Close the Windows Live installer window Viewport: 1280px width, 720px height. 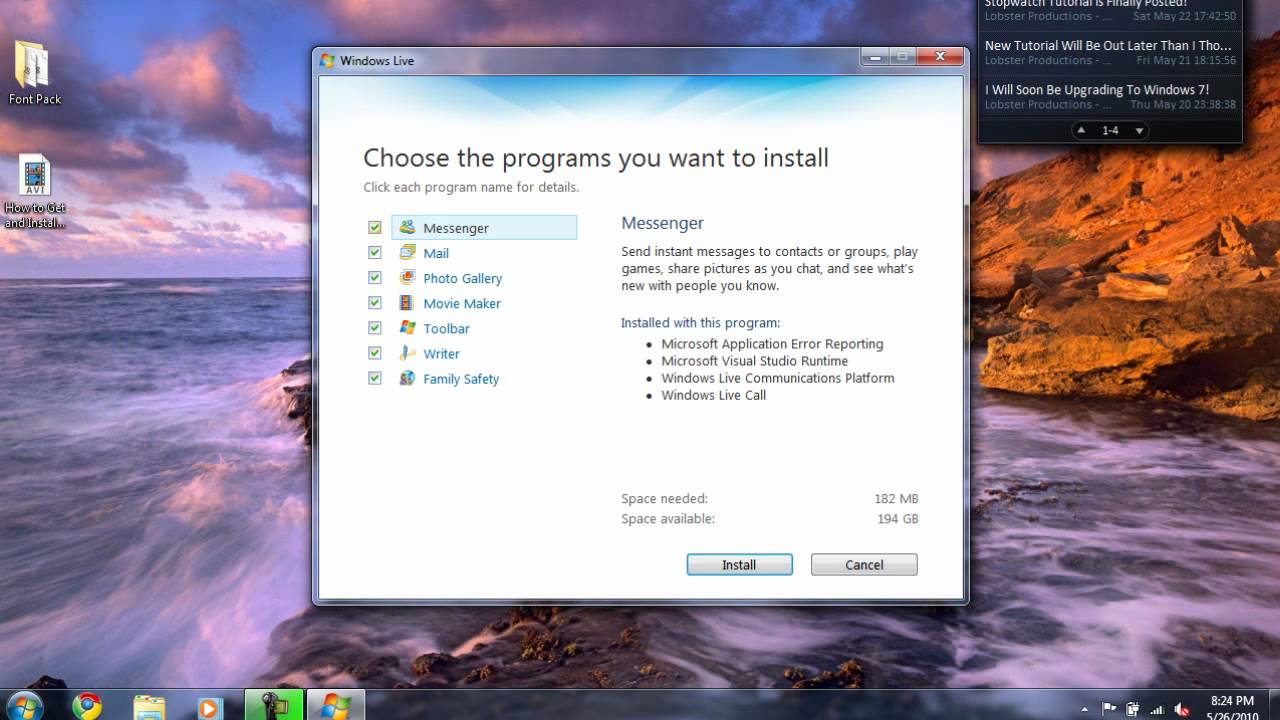click(941, 57)
